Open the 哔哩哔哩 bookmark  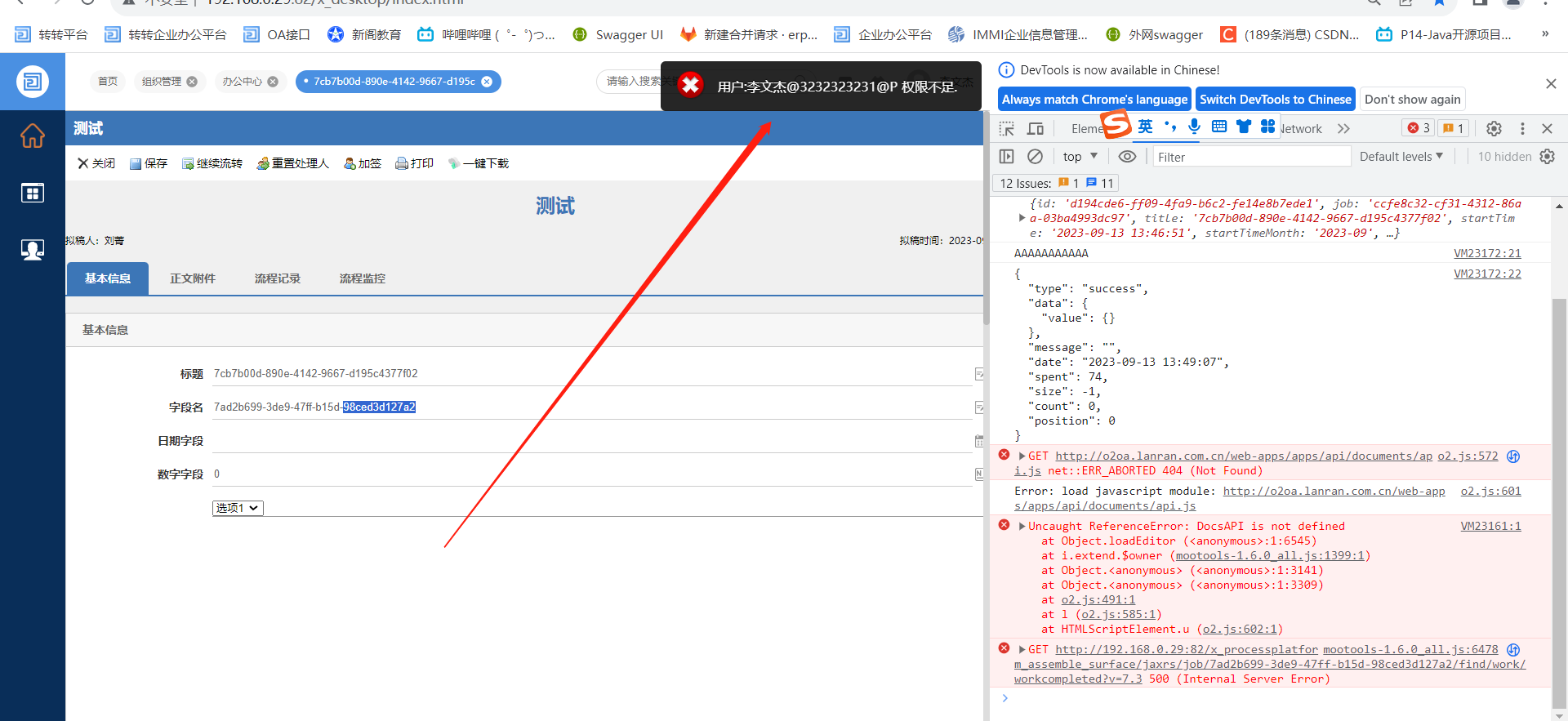[486, 34]
